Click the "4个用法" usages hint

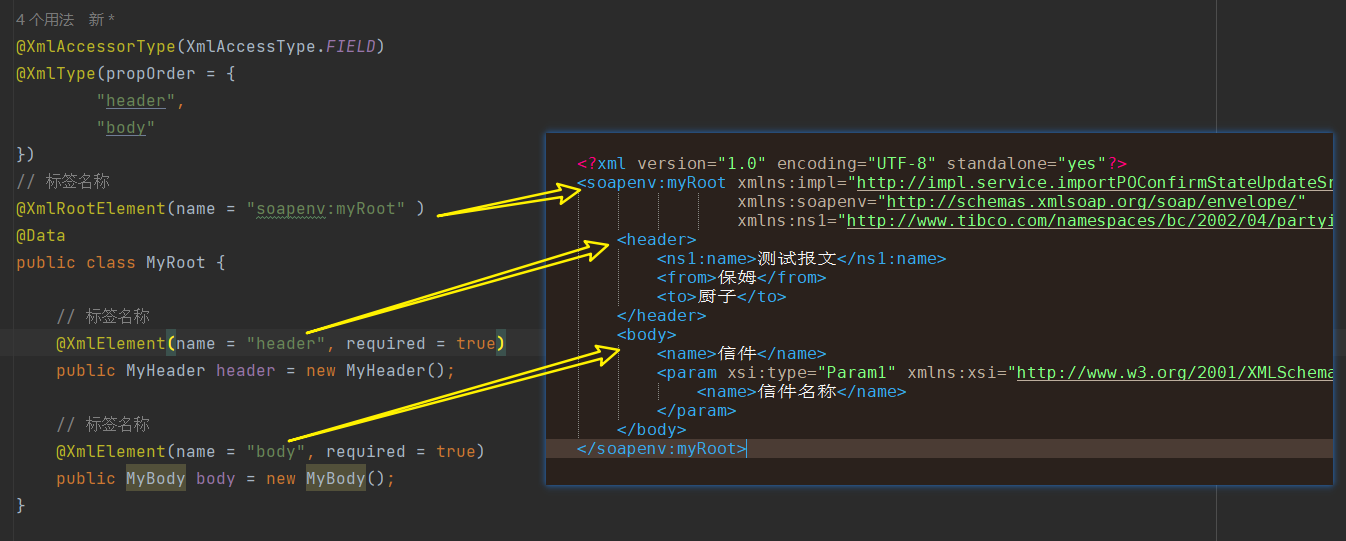pos(45,20)
